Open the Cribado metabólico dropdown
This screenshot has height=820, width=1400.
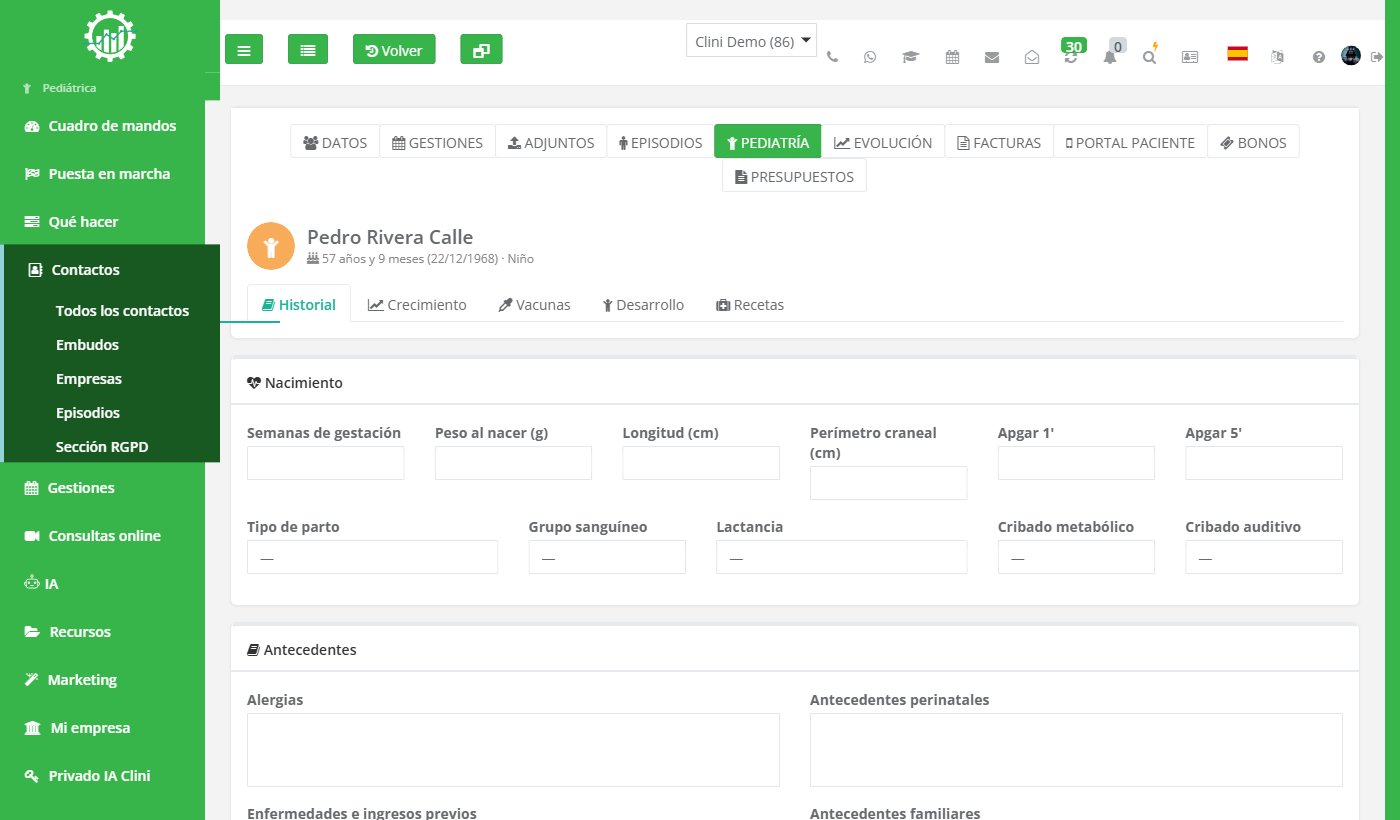[x=1076, y=557]
